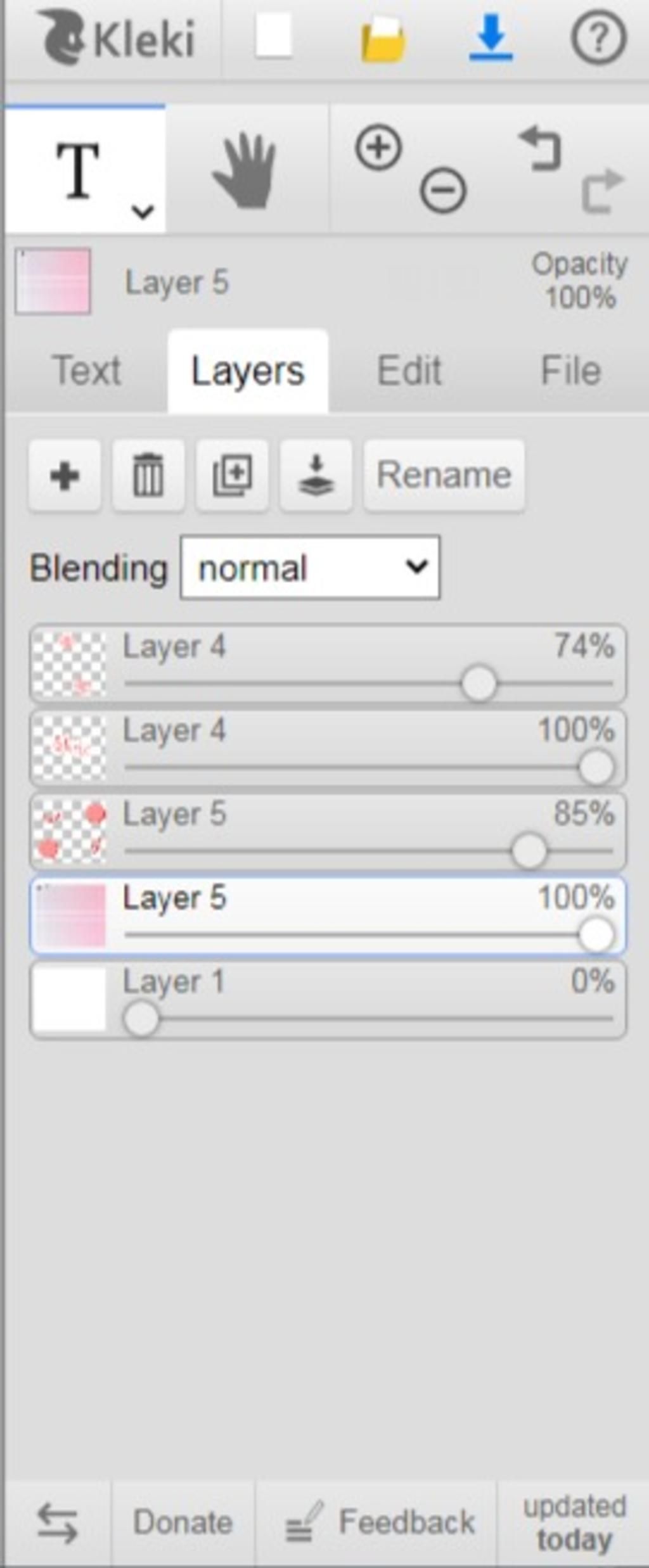Click the zoom out minus icon

[443, 189]
